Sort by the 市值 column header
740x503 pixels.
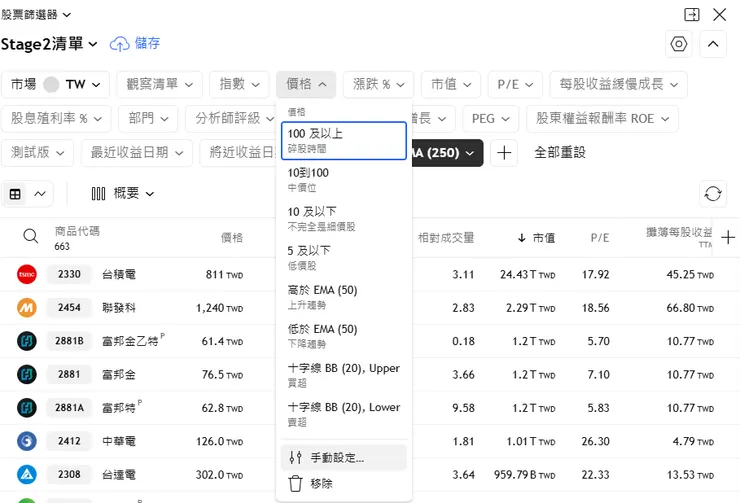point(536,238)
